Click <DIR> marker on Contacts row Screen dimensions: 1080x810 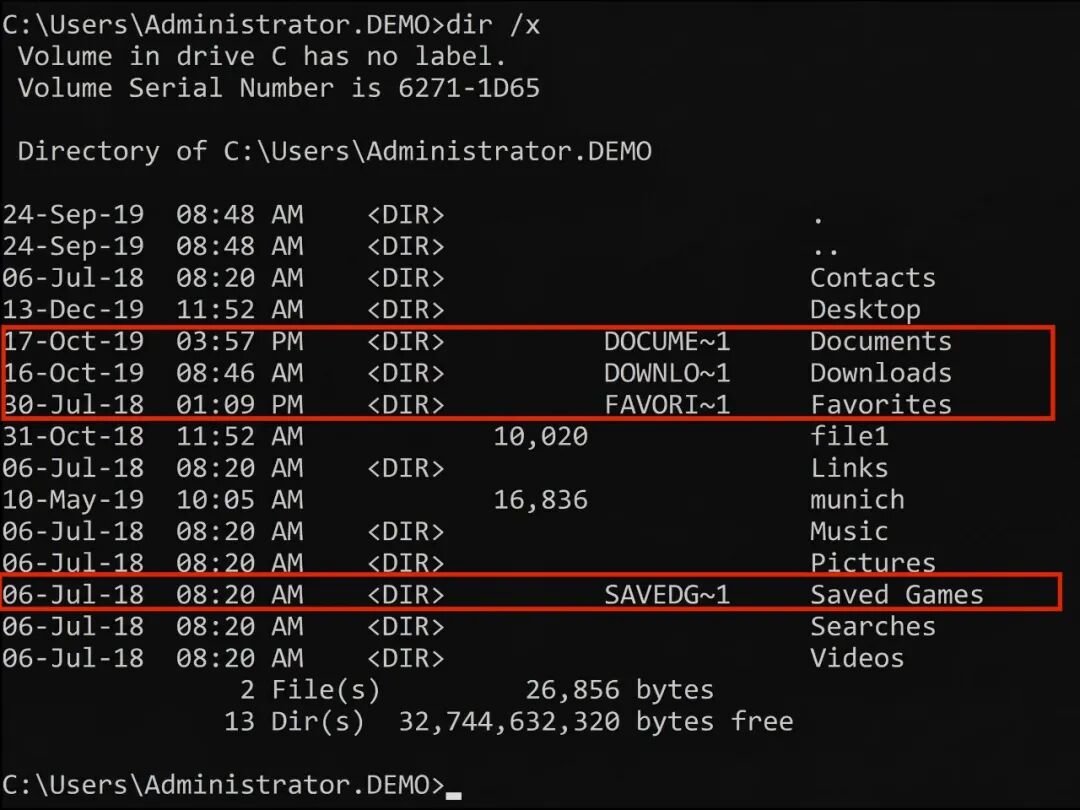coord(406,278)
